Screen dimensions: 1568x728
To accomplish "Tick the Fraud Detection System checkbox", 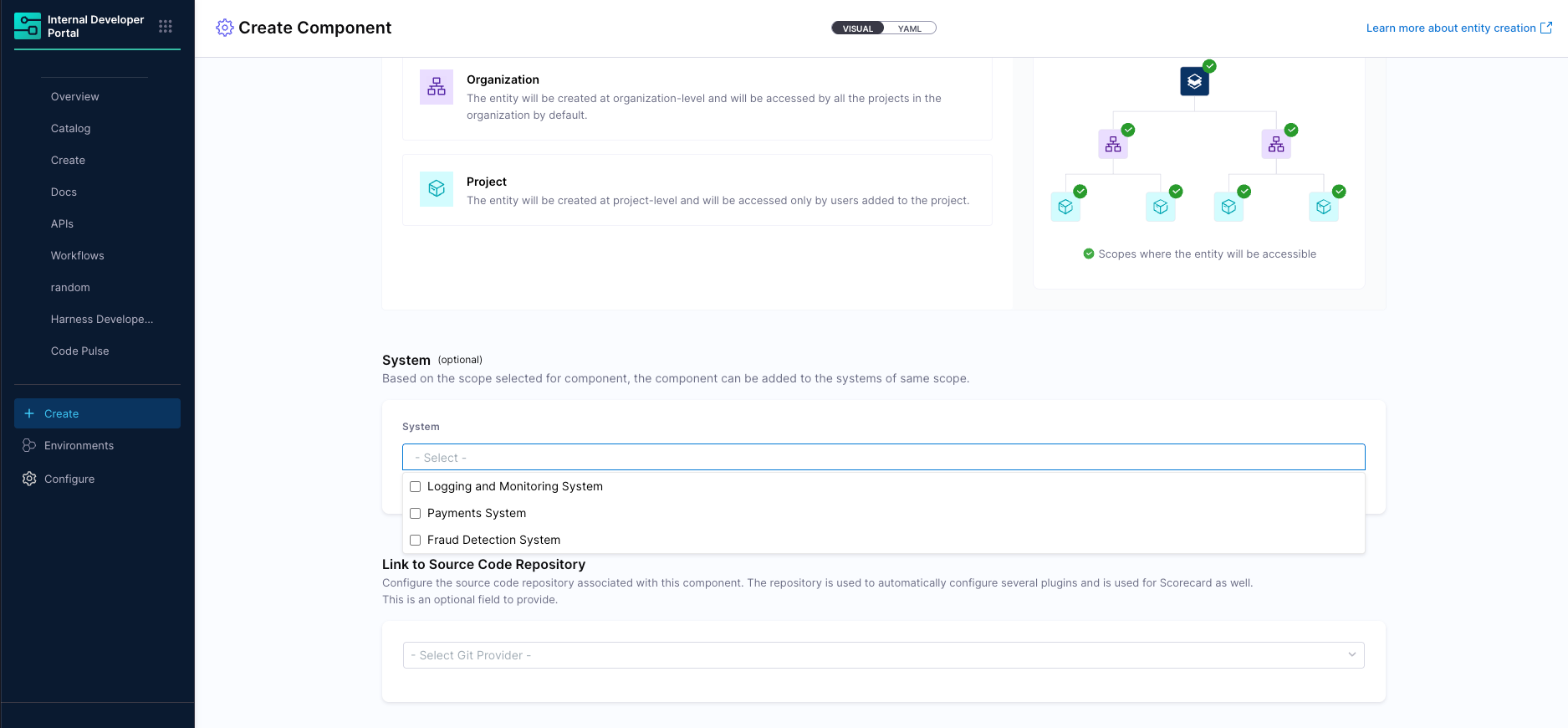I will tap(416, 540).
